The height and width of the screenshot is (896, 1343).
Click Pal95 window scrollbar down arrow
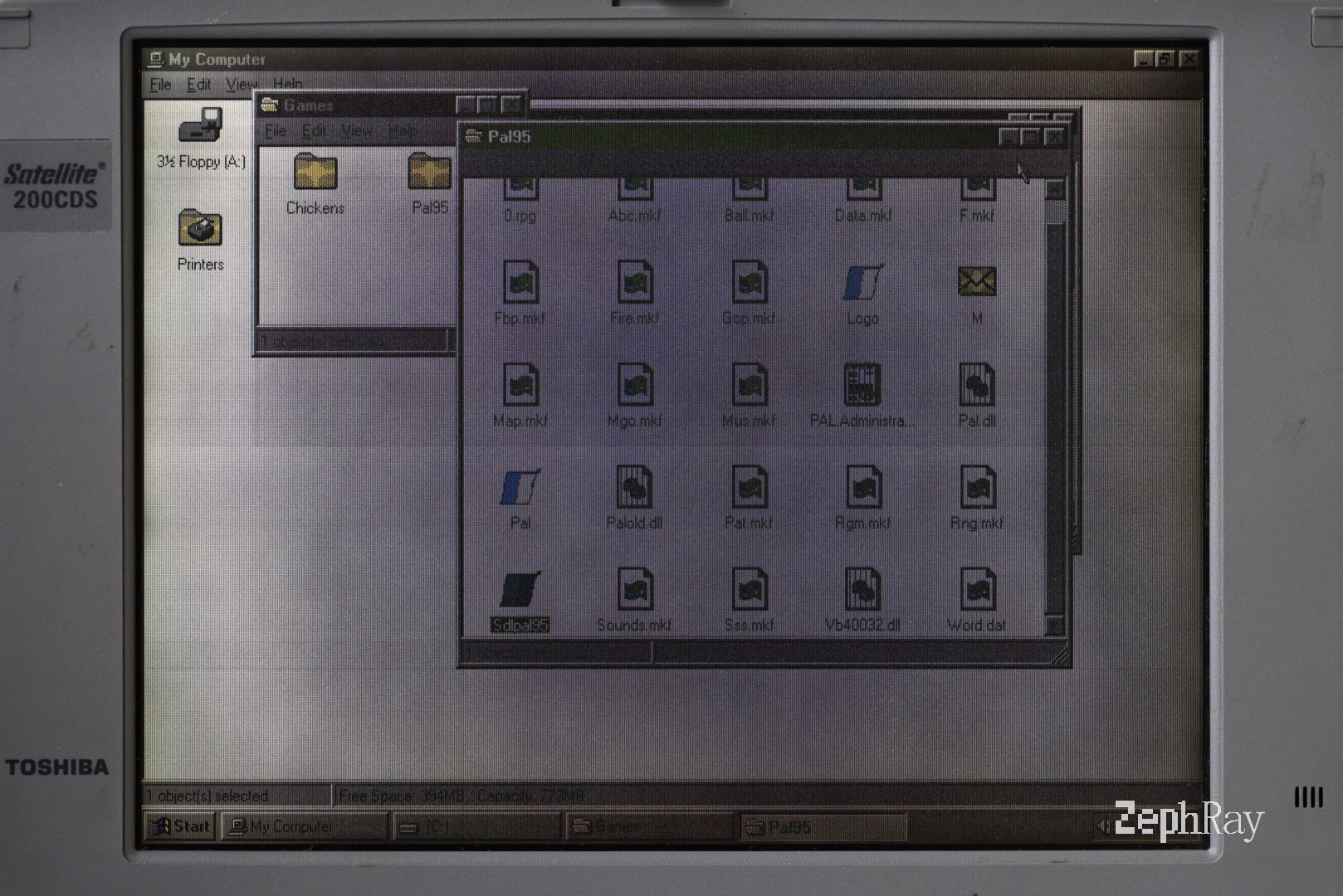(x=1055, y=626)
